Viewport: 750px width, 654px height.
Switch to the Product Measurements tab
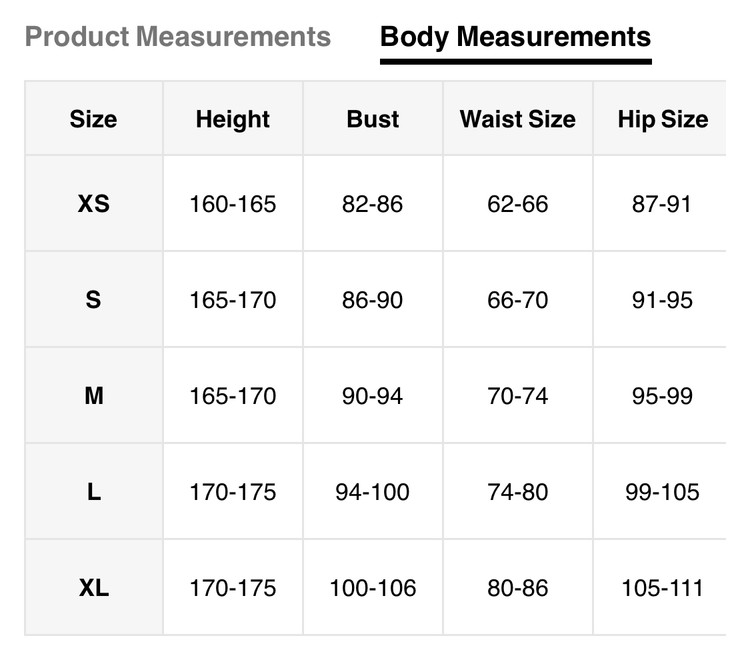click(x=177, y=38)
